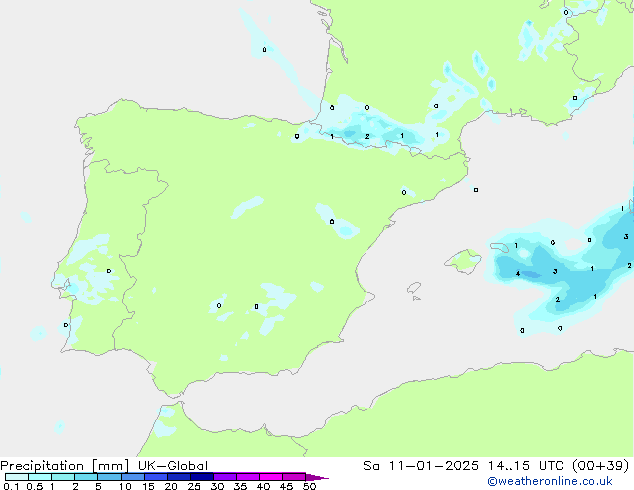Screen dimensions: 634x490
Task: Click the legend scale label '40'
Action: coord(263,486)
